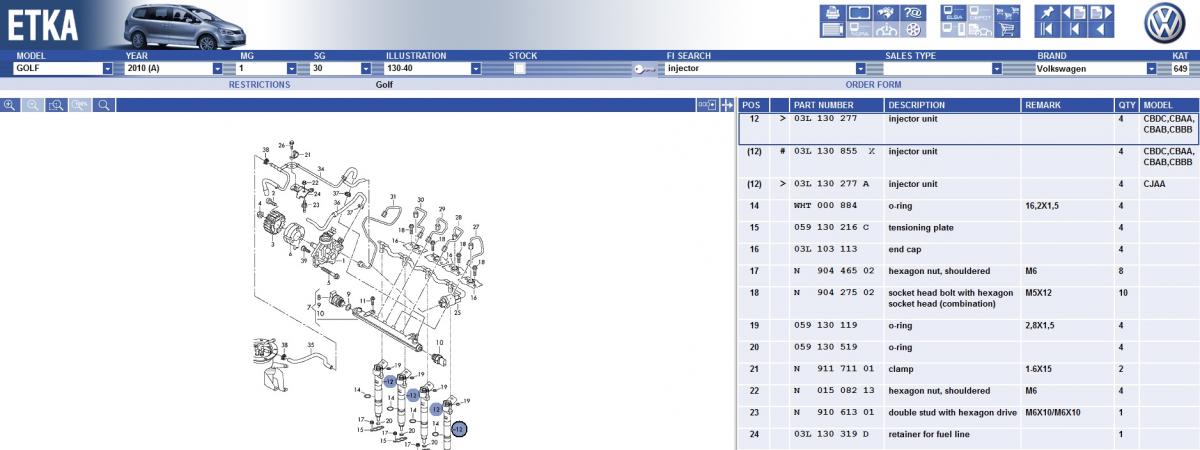
Task: Click the plain back arrow icon
Action: (1101, 29)
